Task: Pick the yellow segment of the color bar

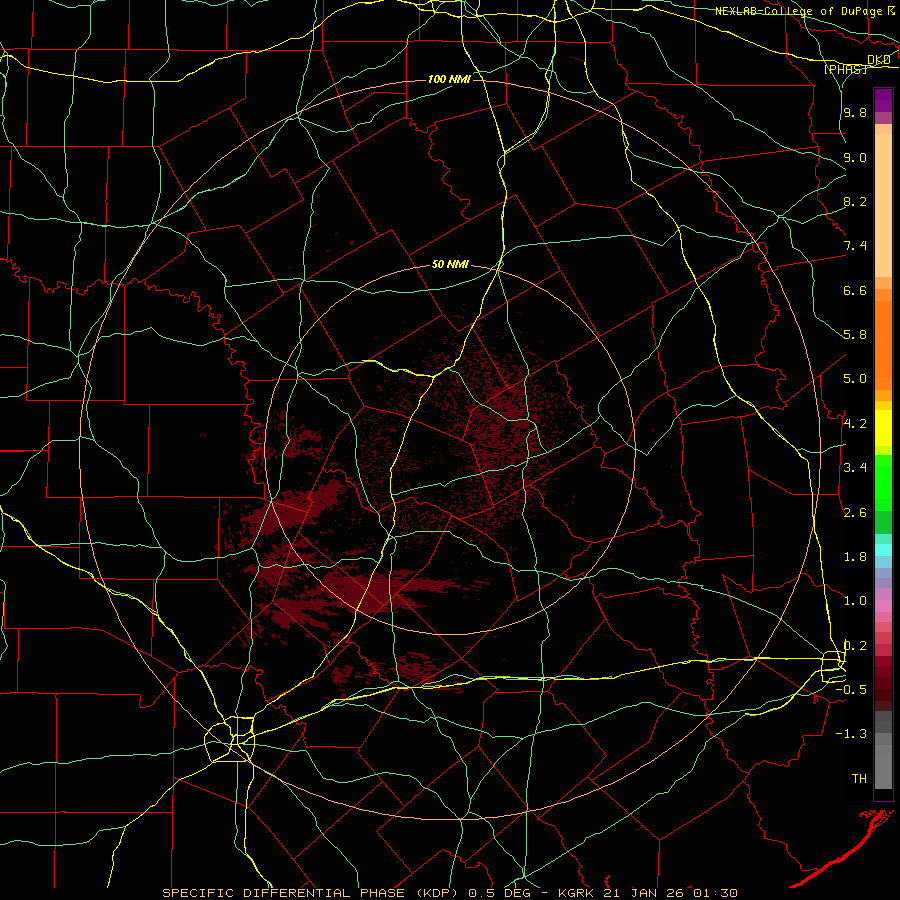Action: 883,428
